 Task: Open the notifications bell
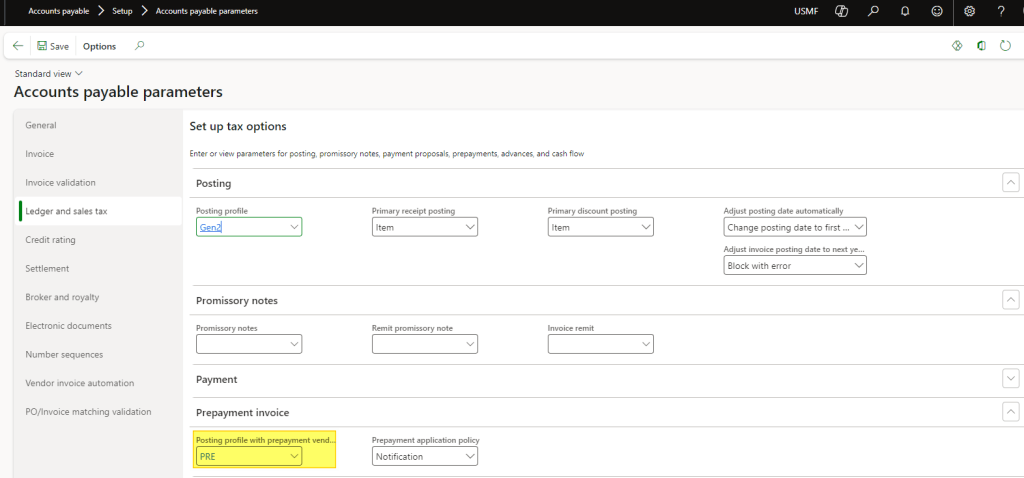pyautogui.click(x=905, y=11)
